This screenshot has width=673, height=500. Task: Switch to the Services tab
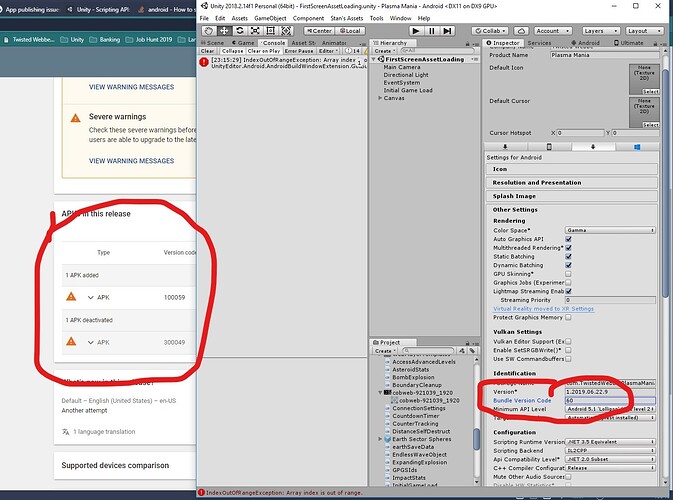click(539, 43)
